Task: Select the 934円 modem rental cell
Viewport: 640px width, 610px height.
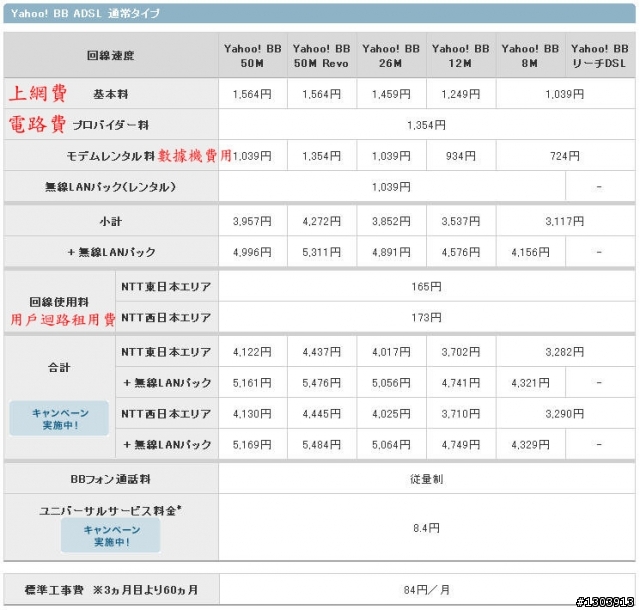Action: (461, 156)
